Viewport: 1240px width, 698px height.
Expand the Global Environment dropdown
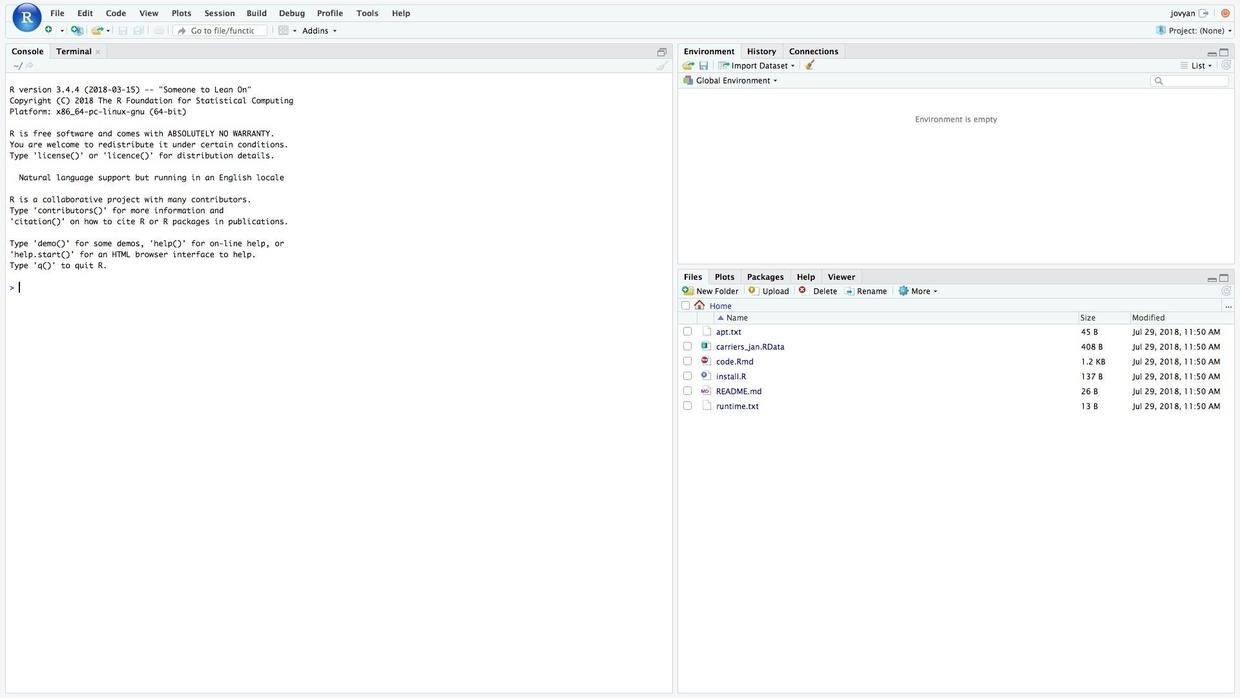(x=735, y=81)
